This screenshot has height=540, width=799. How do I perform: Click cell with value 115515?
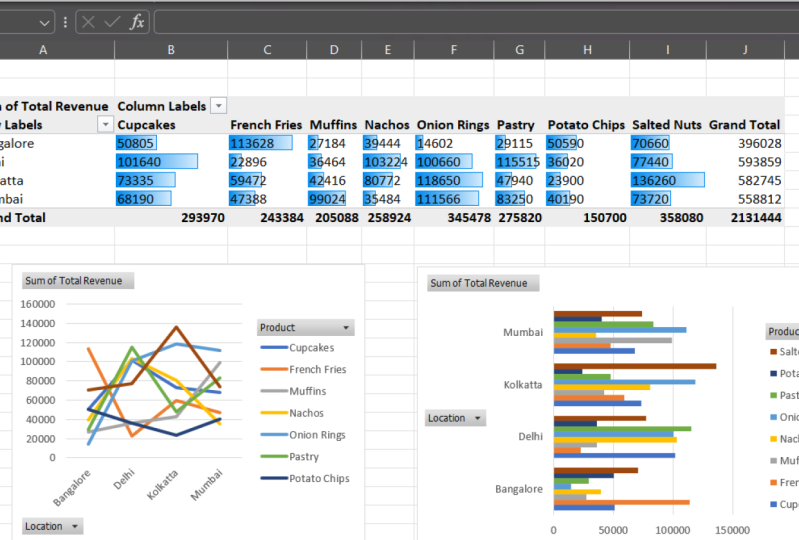click(519, 162)
